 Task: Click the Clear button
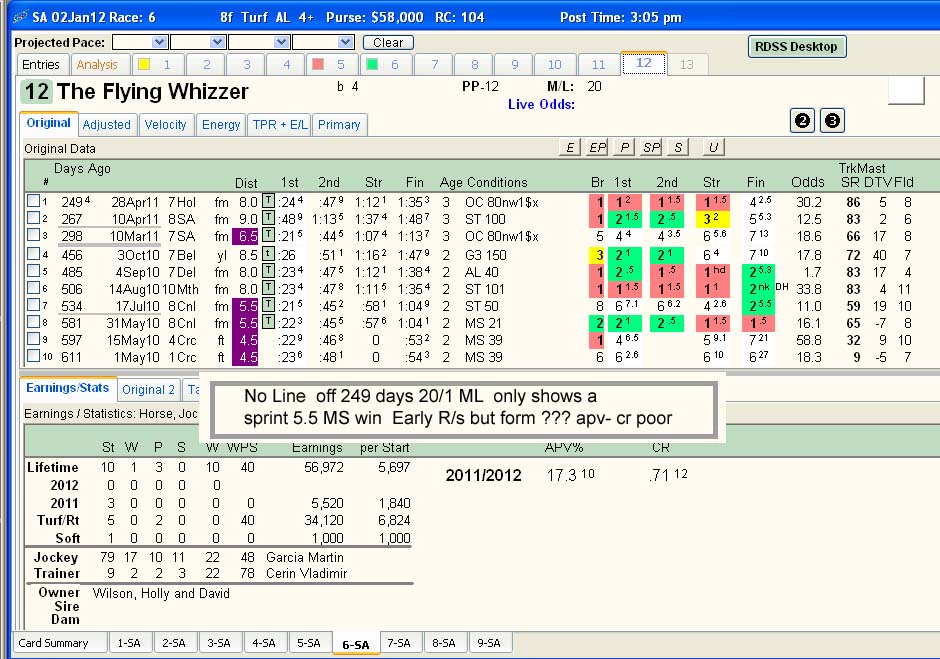388,43
